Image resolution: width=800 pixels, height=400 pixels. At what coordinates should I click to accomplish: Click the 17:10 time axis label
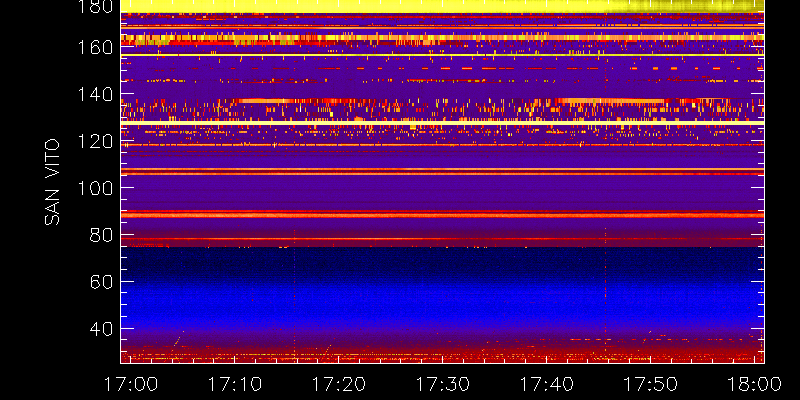[235, 384]
